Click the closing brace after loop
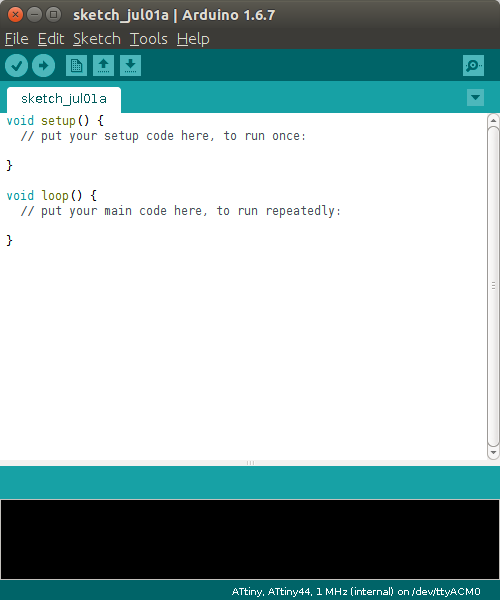This screenshot has height=600, width=500. coord(10,241)
